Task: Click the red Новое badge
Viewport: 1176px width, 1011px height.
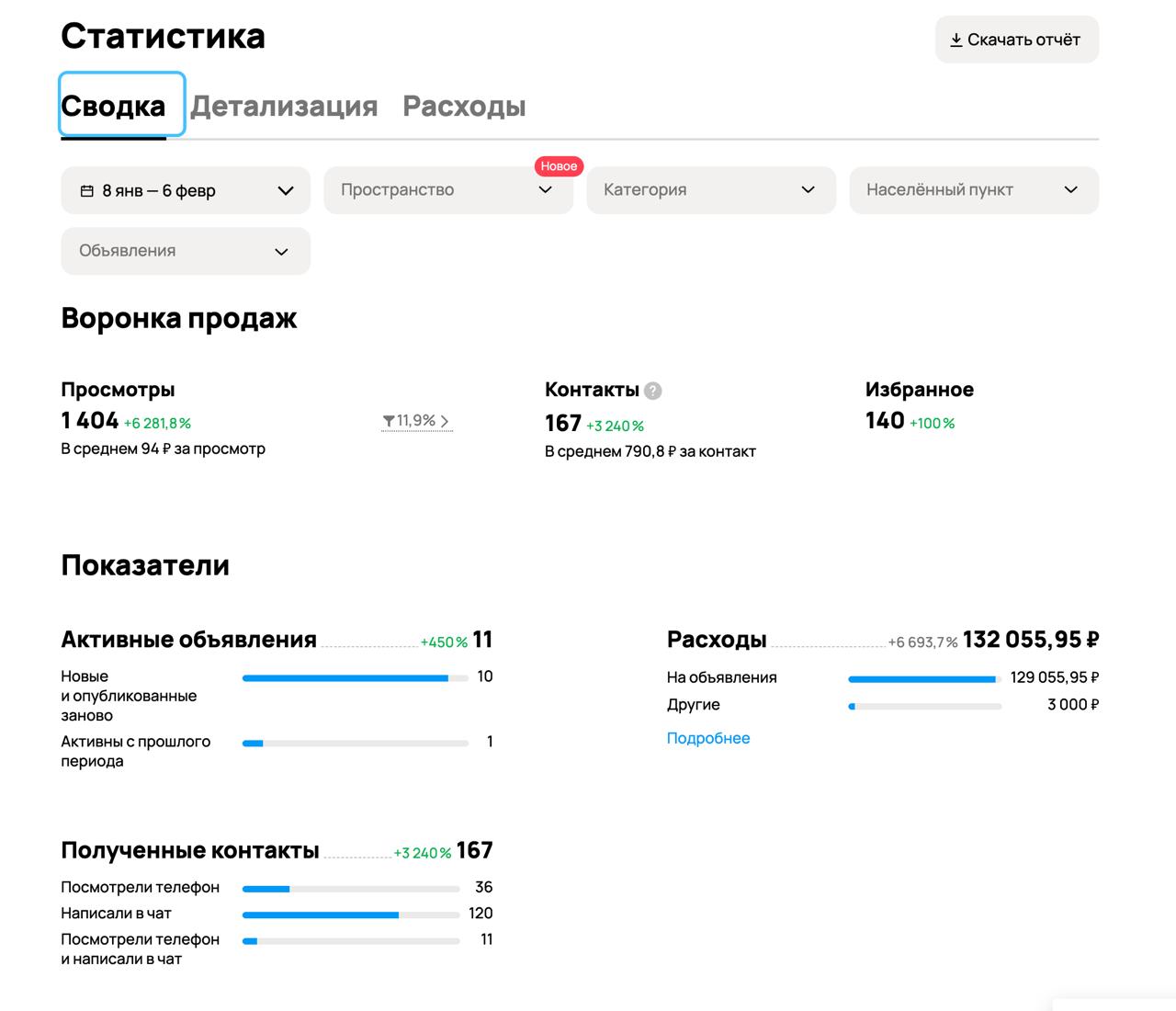Action: 559,166
